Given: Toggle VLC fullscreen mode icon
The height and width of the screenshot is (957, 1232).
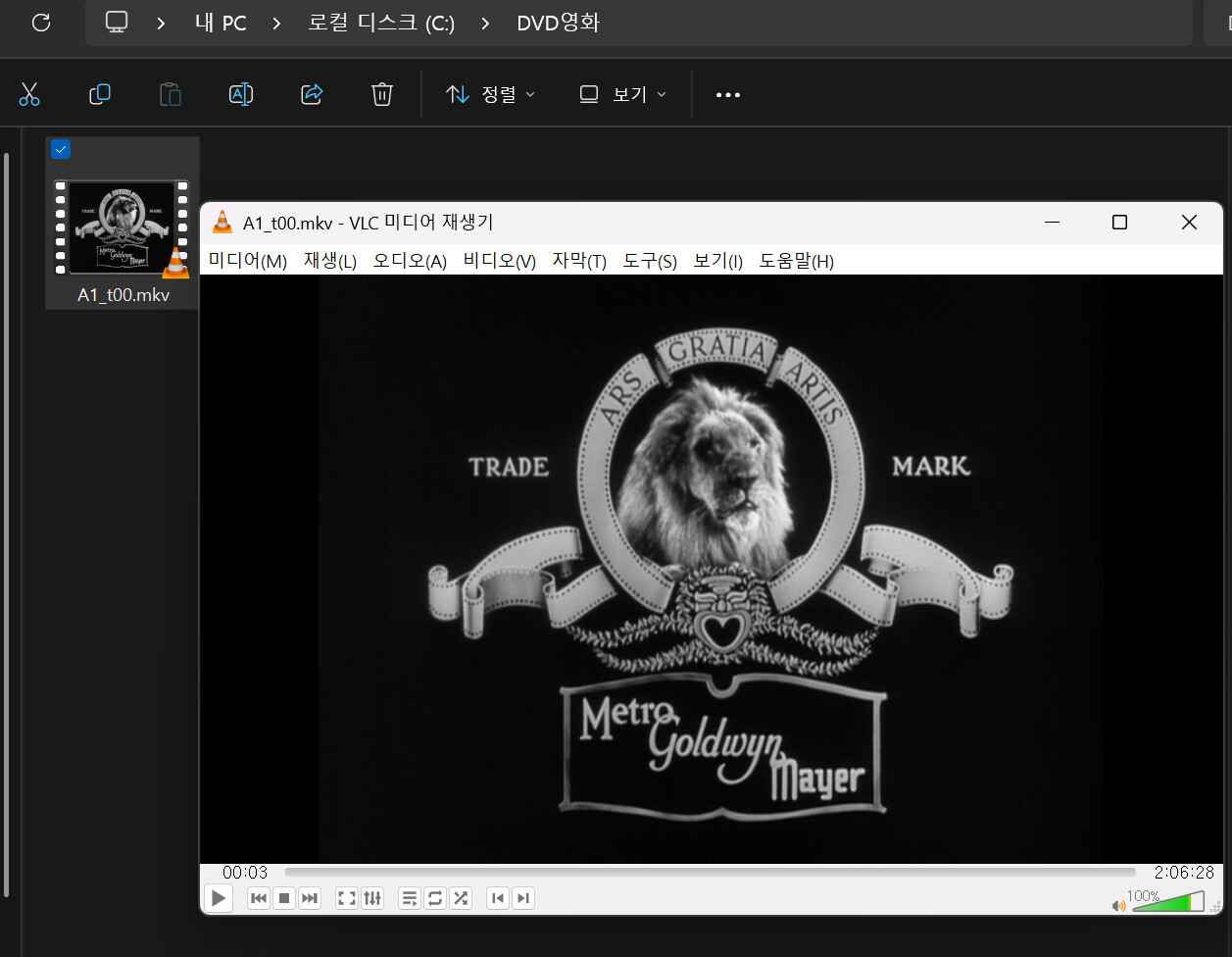Looking at the screenshot, I should (x=346, y=898).
